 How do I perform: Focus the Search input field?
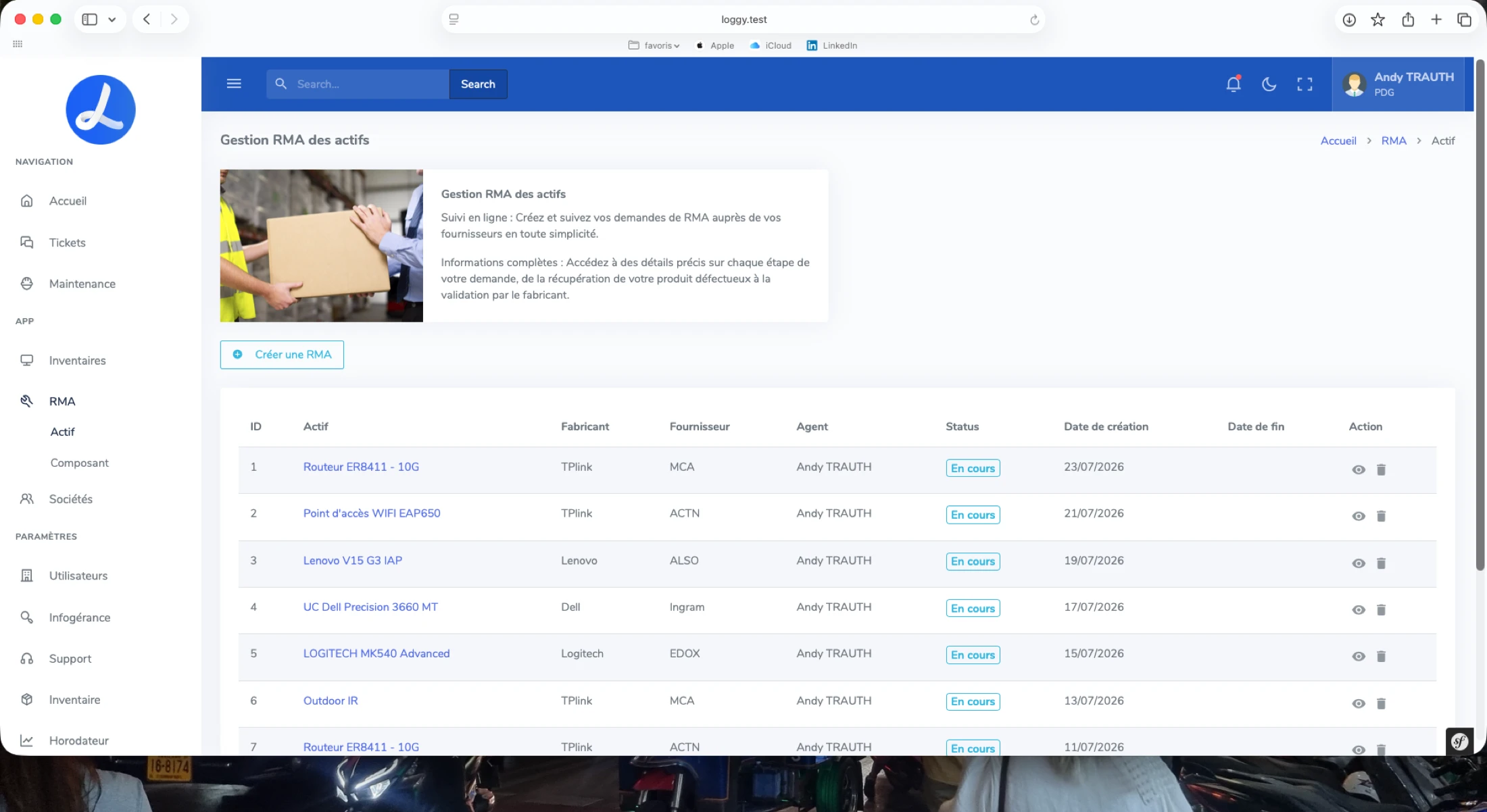point(358,84)
